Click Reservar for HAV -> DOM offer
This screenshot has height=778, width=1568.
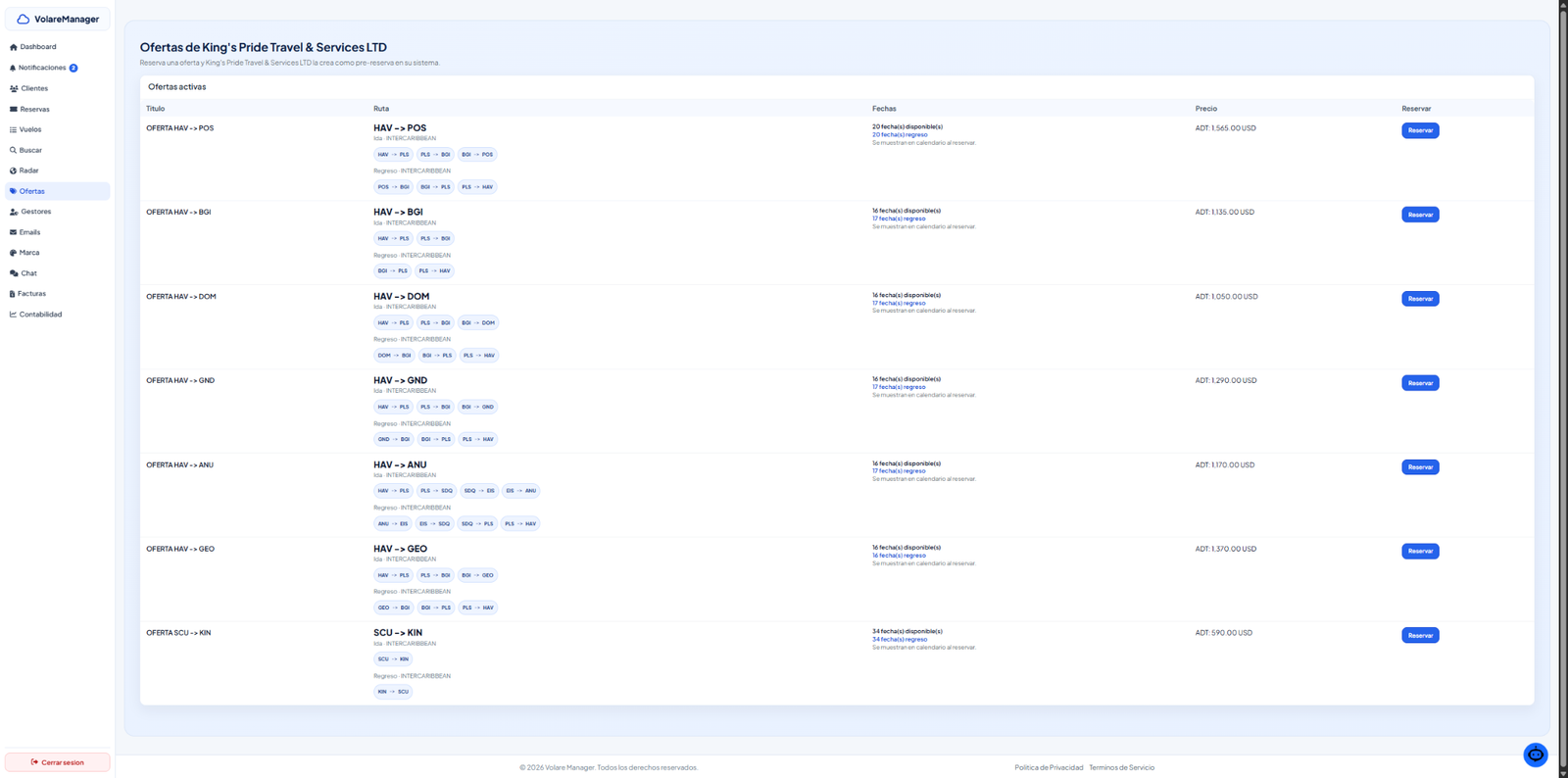tap(1420, 299)
